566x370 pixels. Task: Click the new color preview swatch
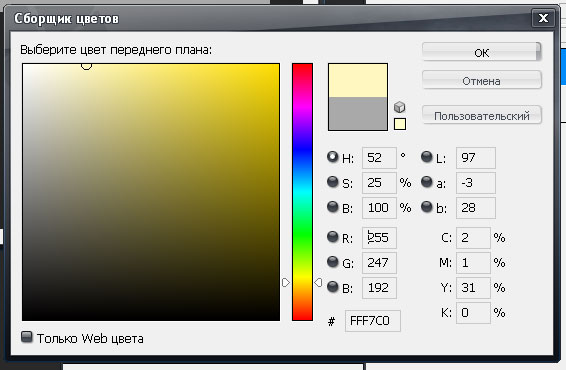358,80
